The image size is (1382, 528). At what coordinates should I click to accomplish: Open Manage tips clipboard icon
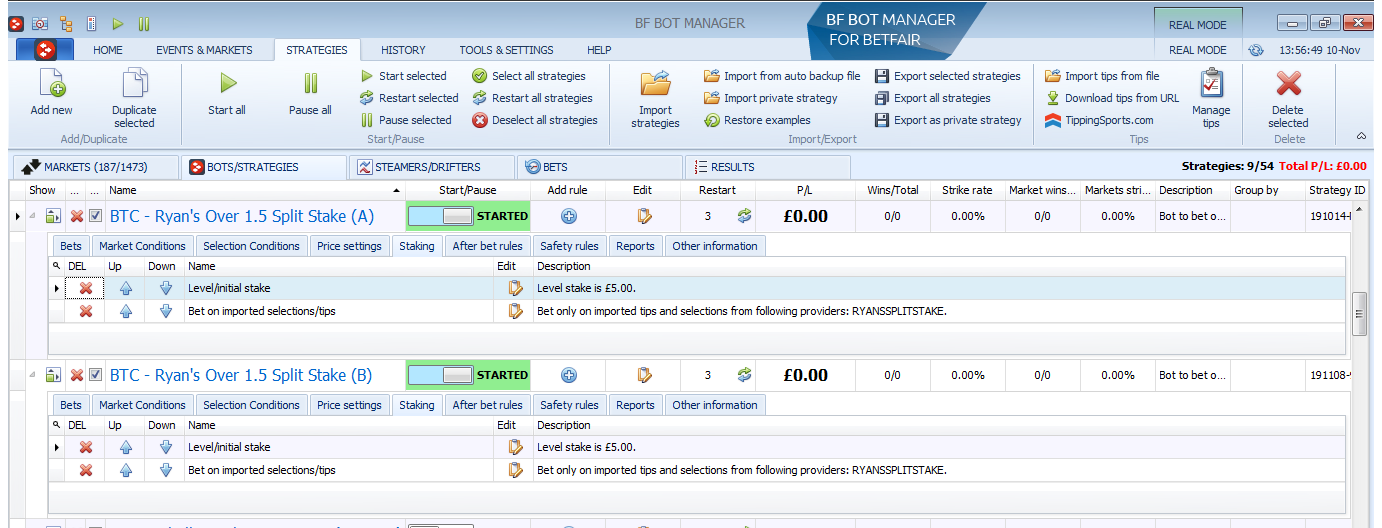[x=1211, y=84]
